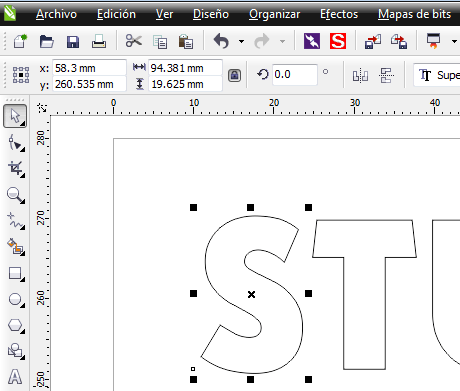Click the greyed Redo arrow

coord(262,41)
